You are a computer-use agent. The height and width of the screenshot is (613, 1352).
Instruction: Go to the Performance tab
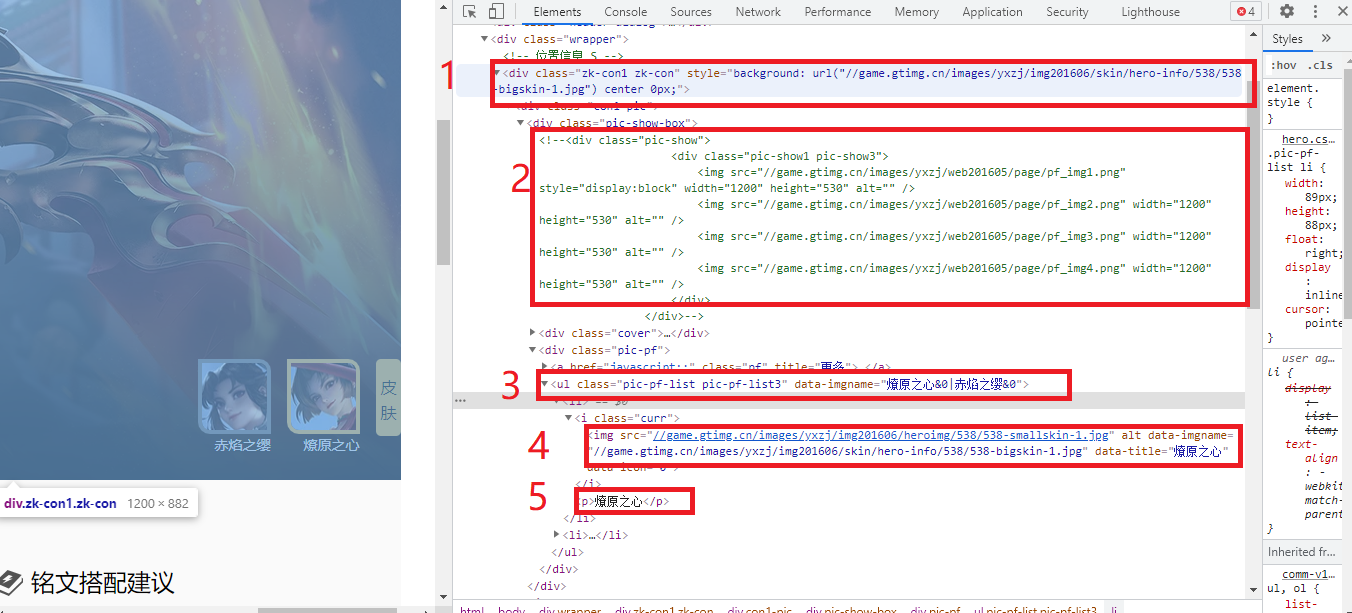(x=837, y=12)
